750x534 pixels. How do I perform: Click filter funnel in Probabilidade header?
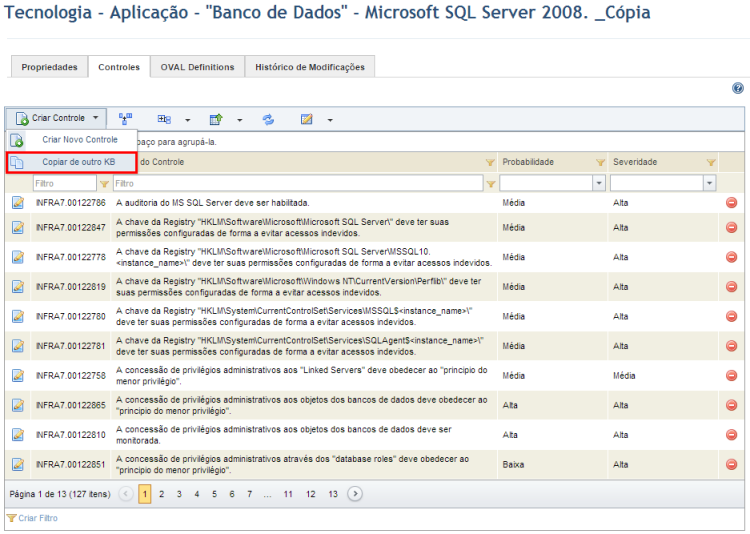tap(600, 163)
